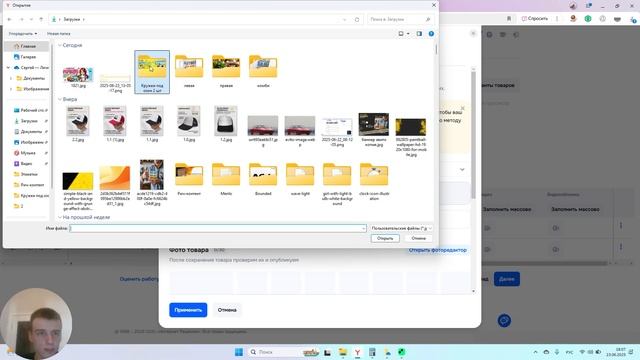Select the 1021.jpg thumbnail
This screenshot has width=640, height=360.
(x=78, y=76)
